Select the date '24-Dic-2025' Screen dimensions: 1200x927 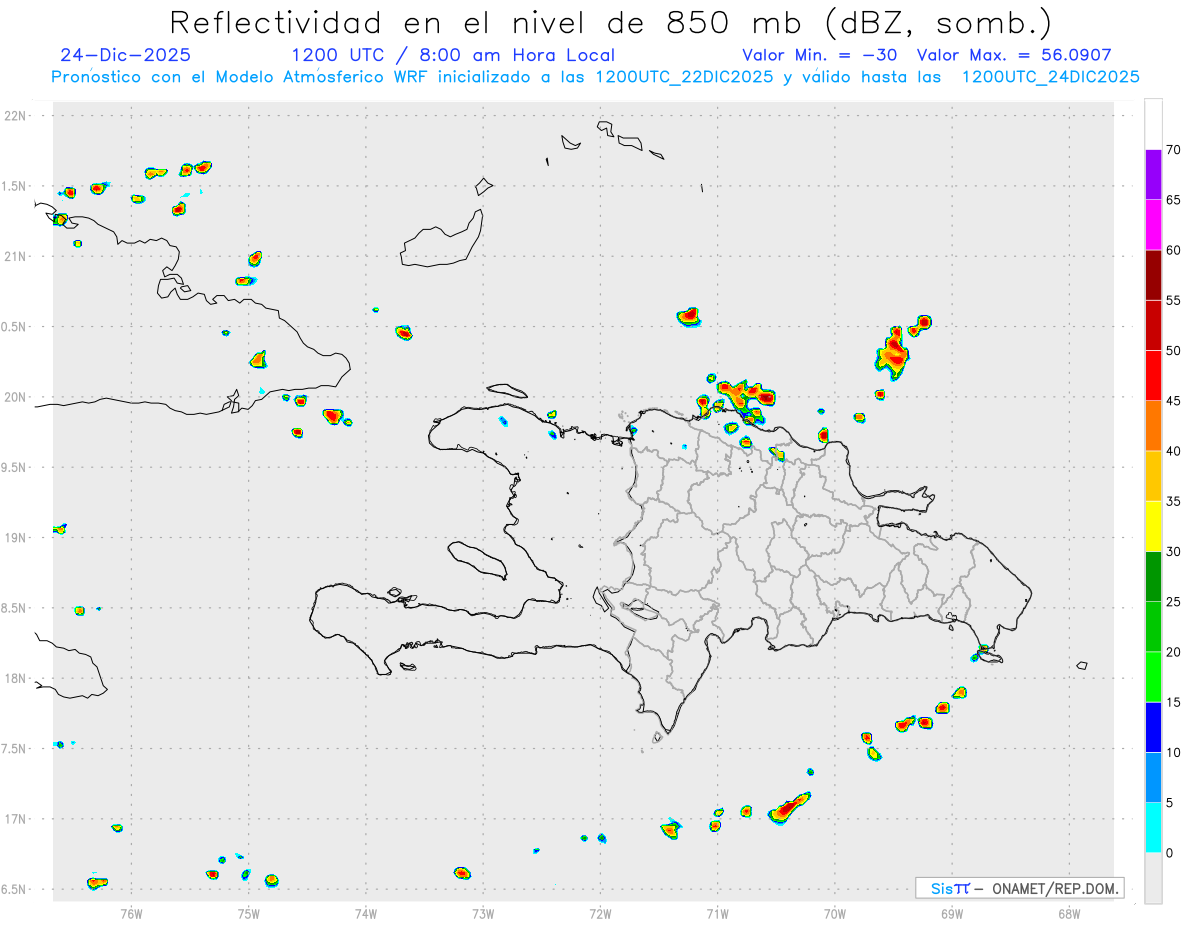(125, 55)
